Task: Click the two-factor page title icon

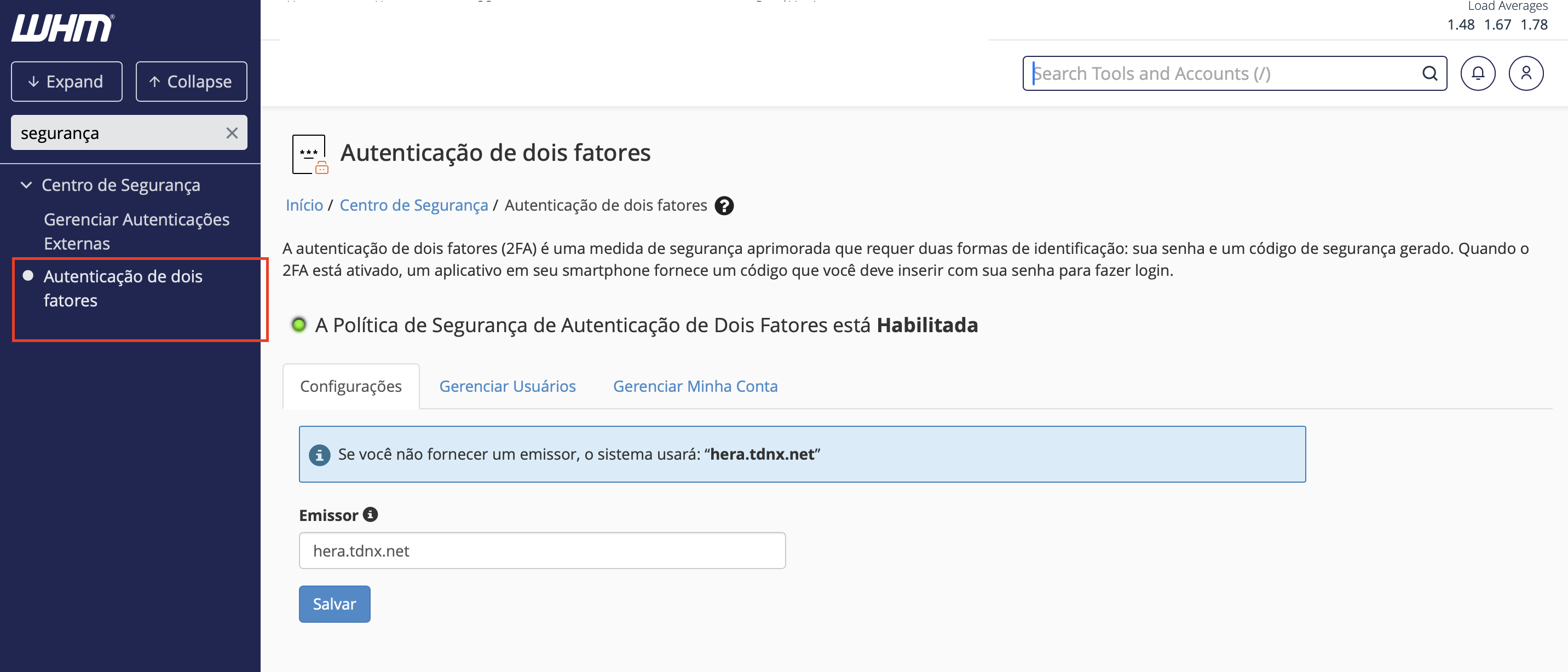Action: click(310, 154)
